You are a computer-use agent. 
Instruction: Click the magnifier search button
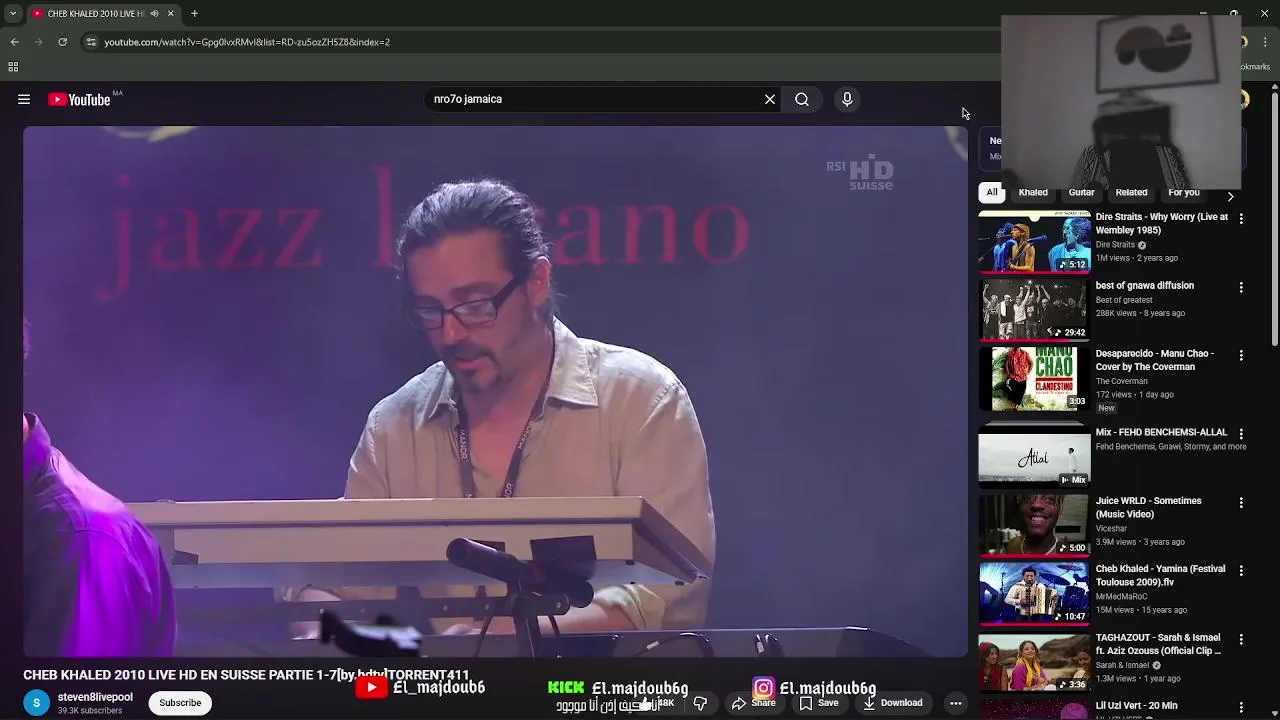802,99
